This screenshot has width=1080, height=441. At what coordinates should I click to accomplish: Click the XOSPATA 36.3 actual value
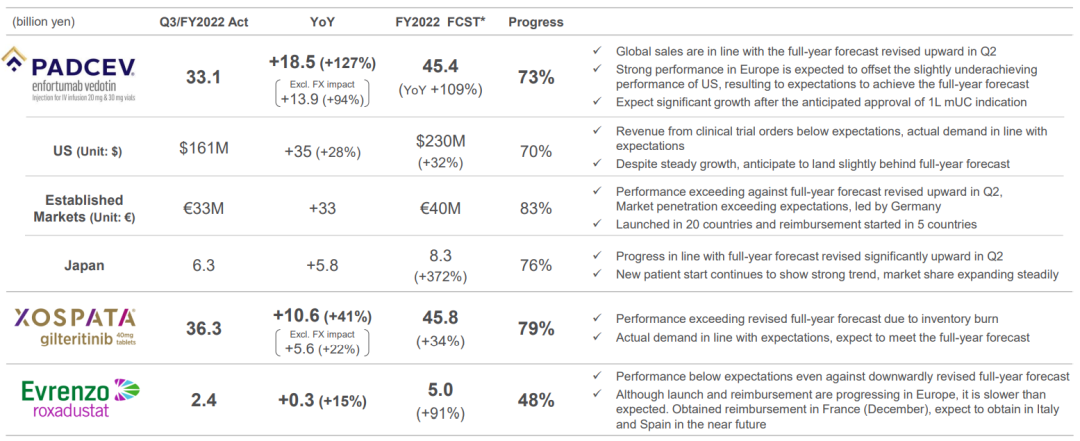pos(205,328)
